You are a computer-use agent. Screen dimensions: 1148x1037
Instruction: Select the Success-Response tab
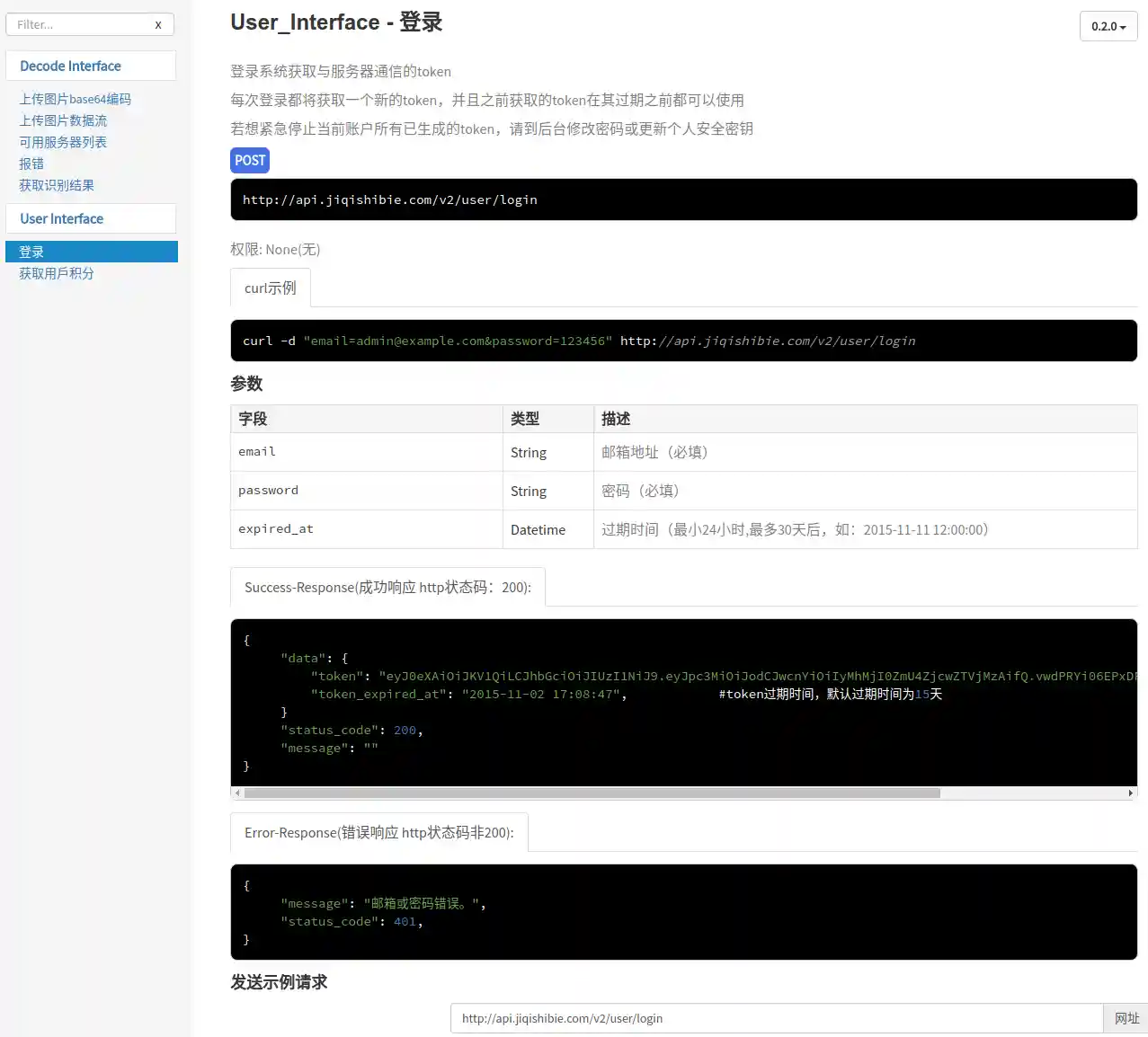(x=387, y=588)
